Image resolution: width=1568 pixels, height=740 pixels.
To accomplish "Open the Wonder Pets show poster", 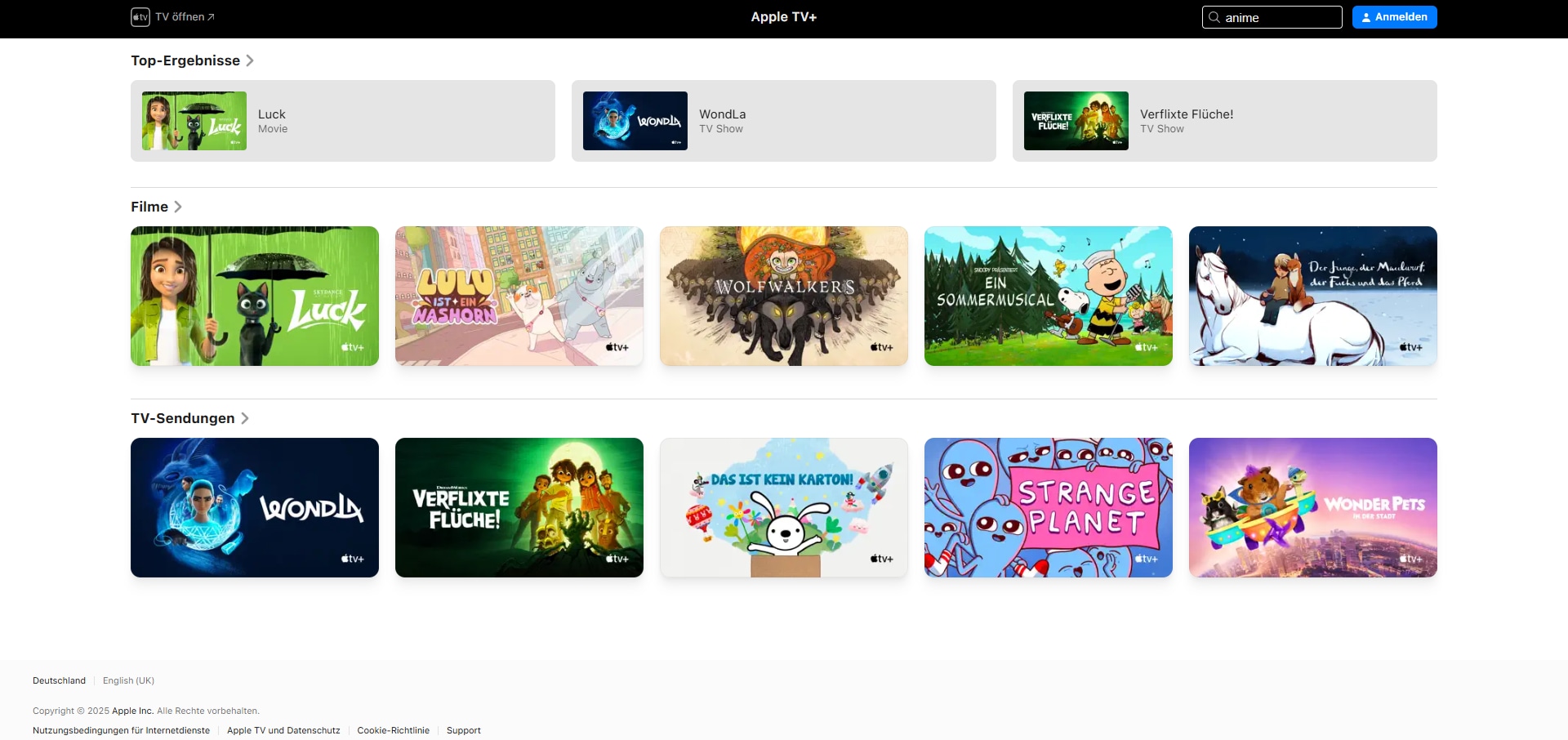I will click(1313, 507).
